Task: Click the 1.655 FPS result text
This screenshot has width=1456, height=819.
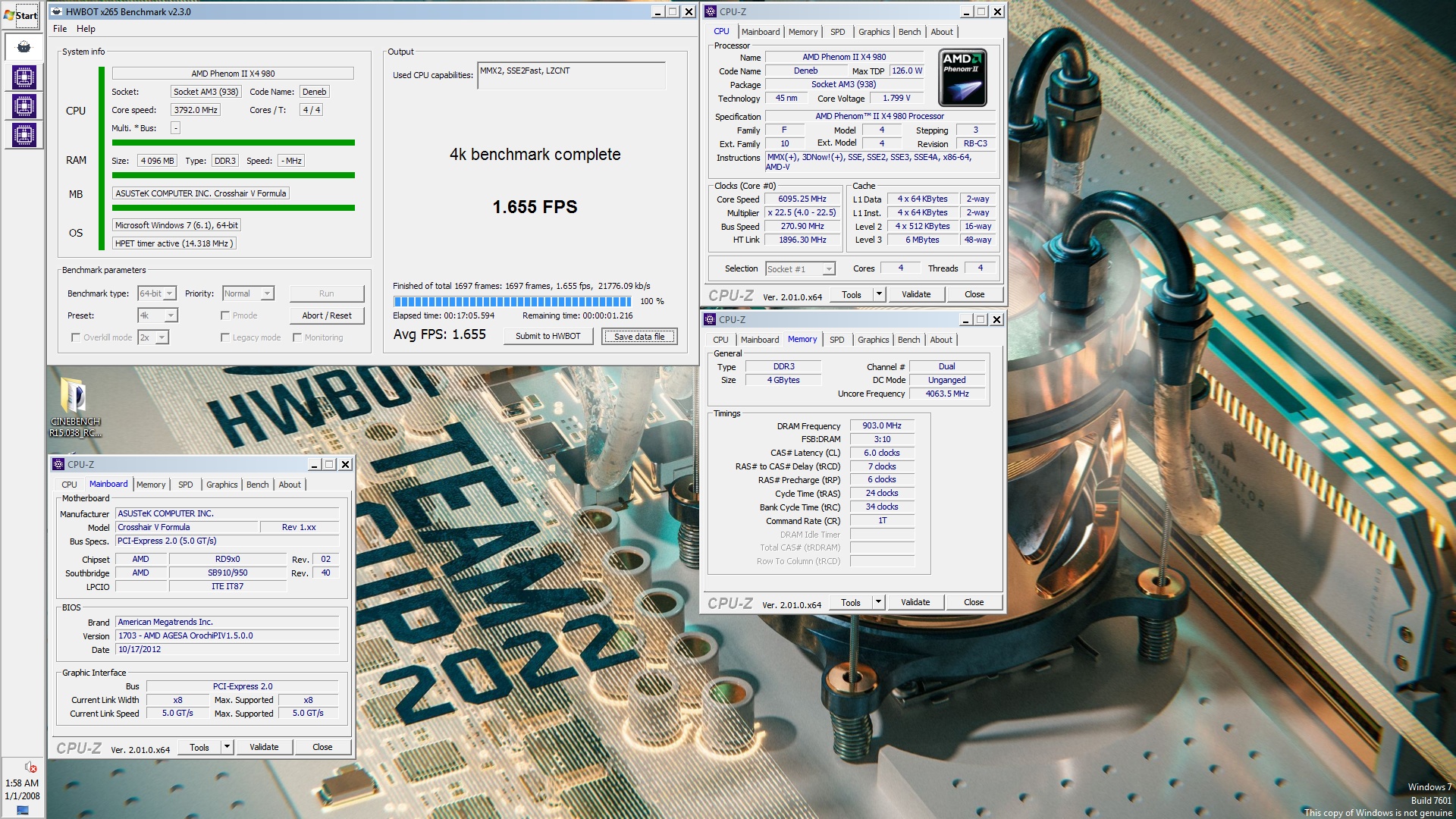Action: tap(535, 207)
